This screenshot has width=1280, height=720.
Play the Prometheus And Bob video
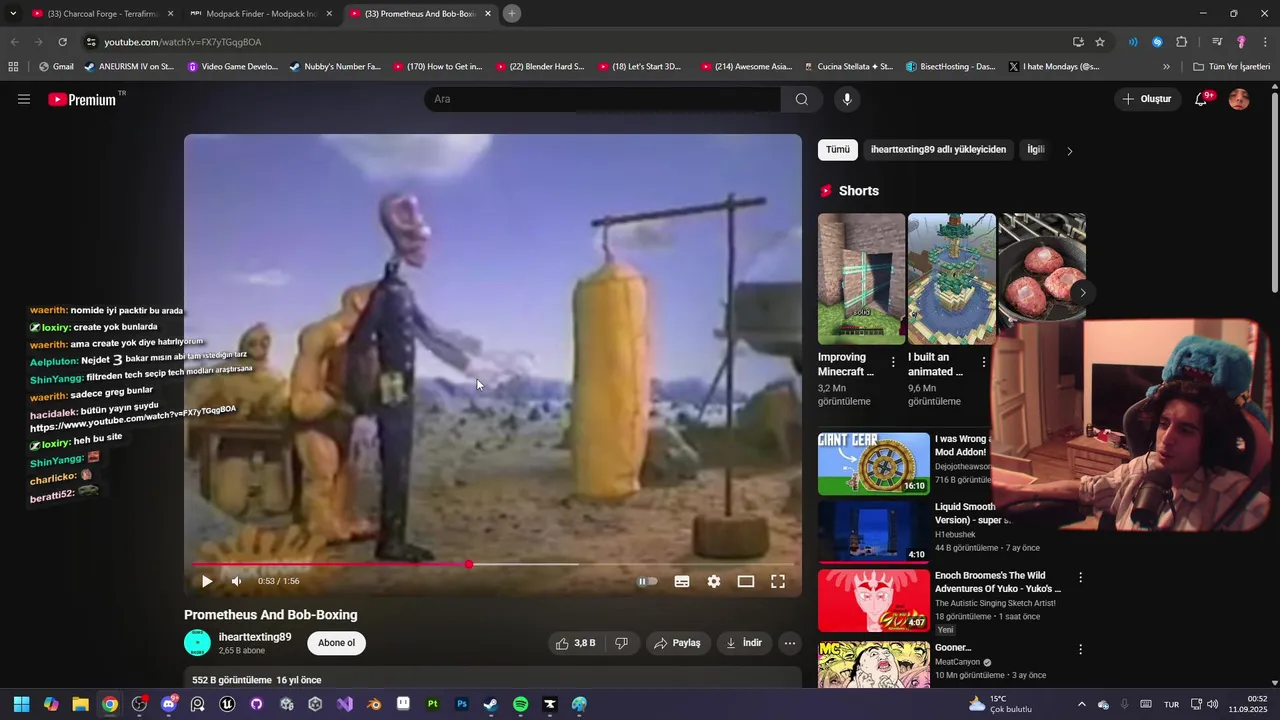207,581
